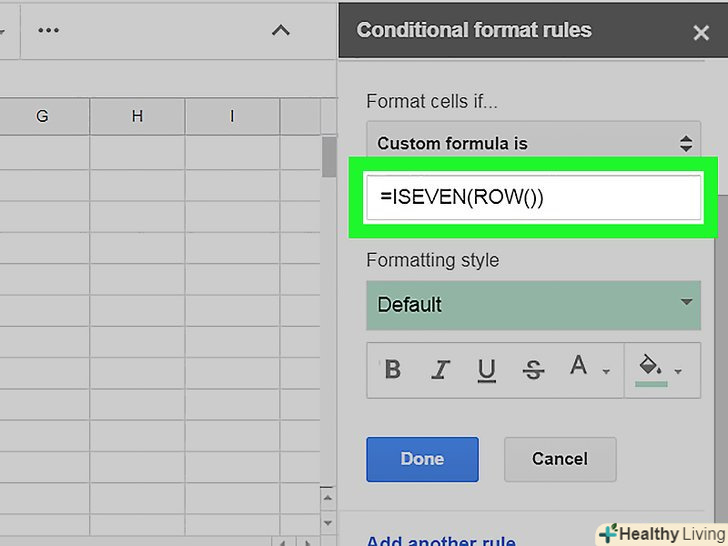Open the 'Custom formula is' condition dropdown
Viewport: 728px width, 546px height.
click(x=533, y=143)
